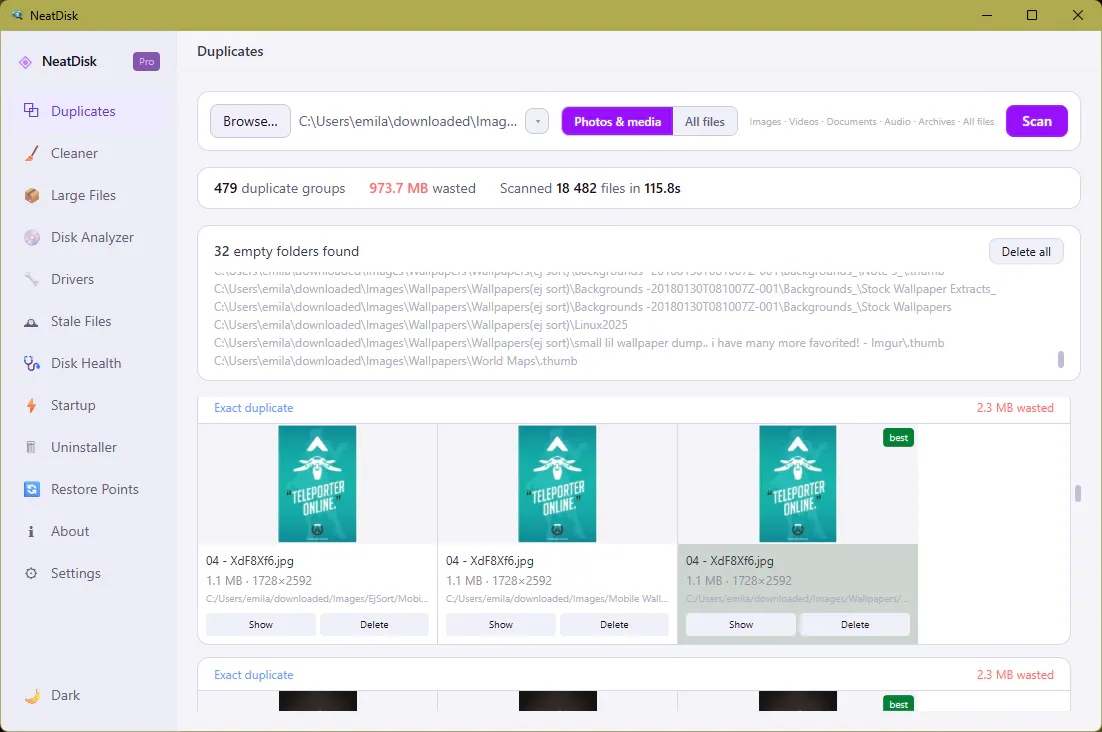Delete 04 - XdF8Xf6.jpg in Mobile Wall folder
Viewport: 1102px width, 732px height.
tap(614, 625)
